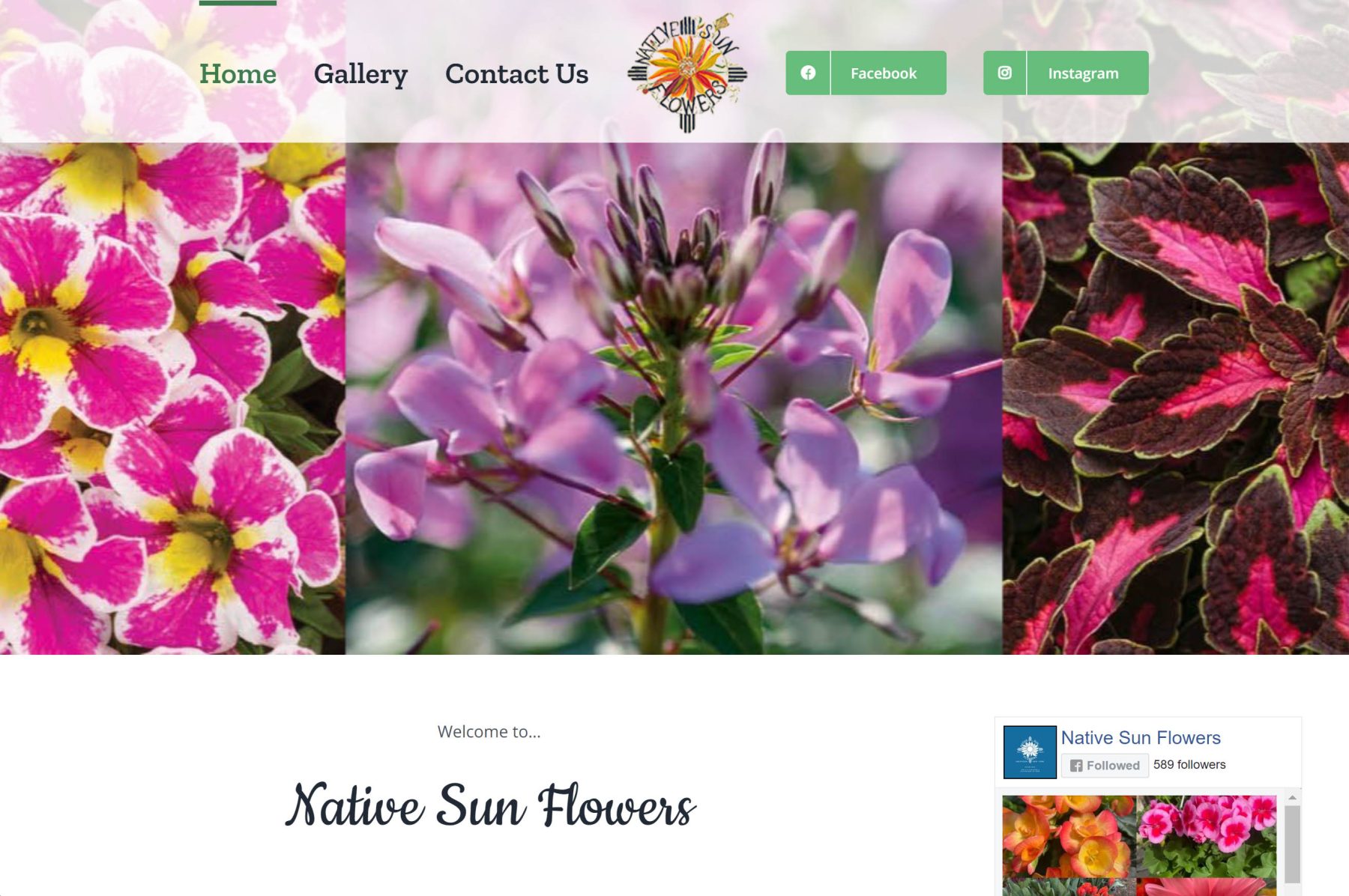Viewport: 1349px width, 896px height.
Task: Click the Facebook button label
Action: 884,73
